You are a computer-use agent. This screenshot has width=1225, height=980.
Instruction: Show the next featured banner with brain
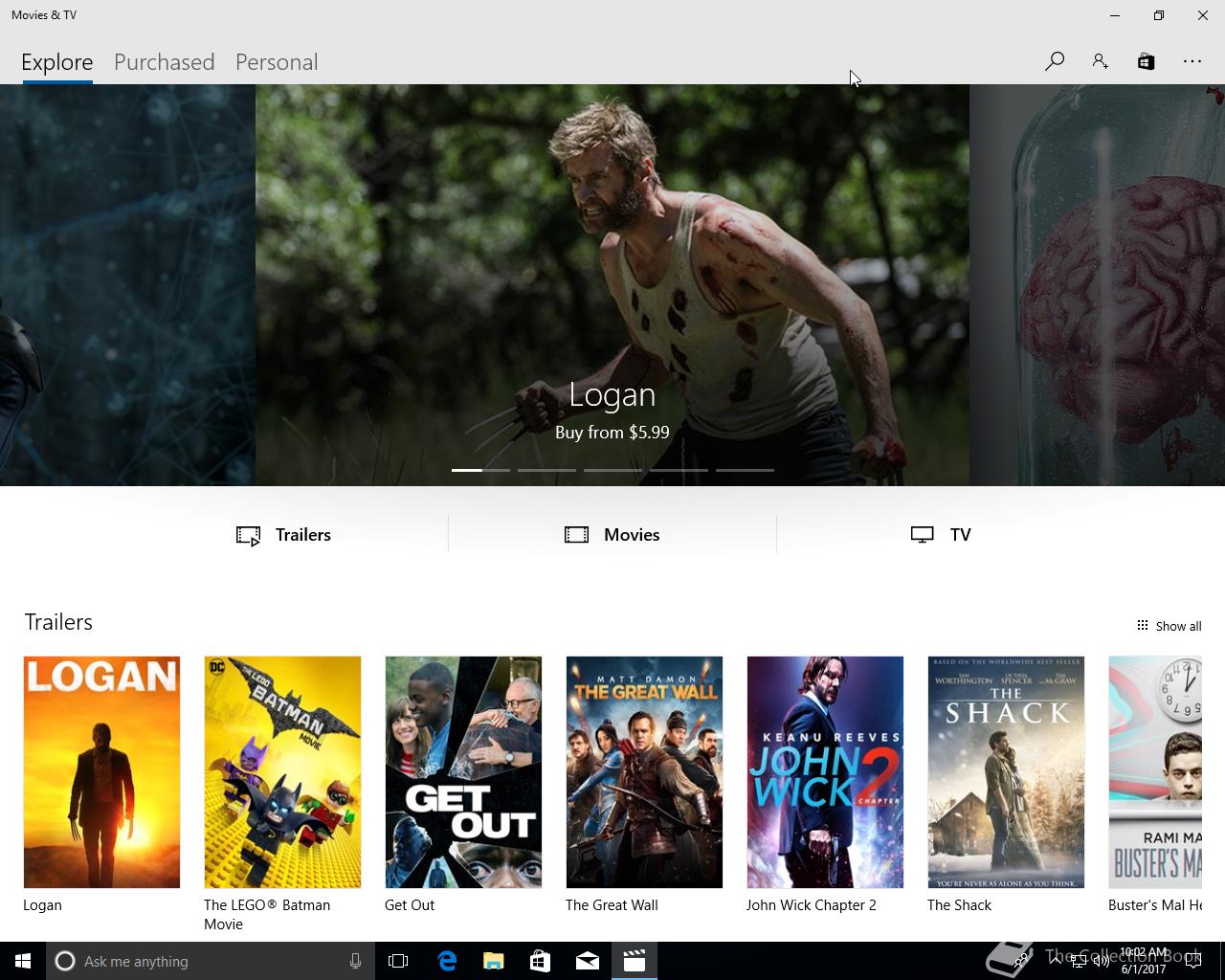click(1097, 285)
